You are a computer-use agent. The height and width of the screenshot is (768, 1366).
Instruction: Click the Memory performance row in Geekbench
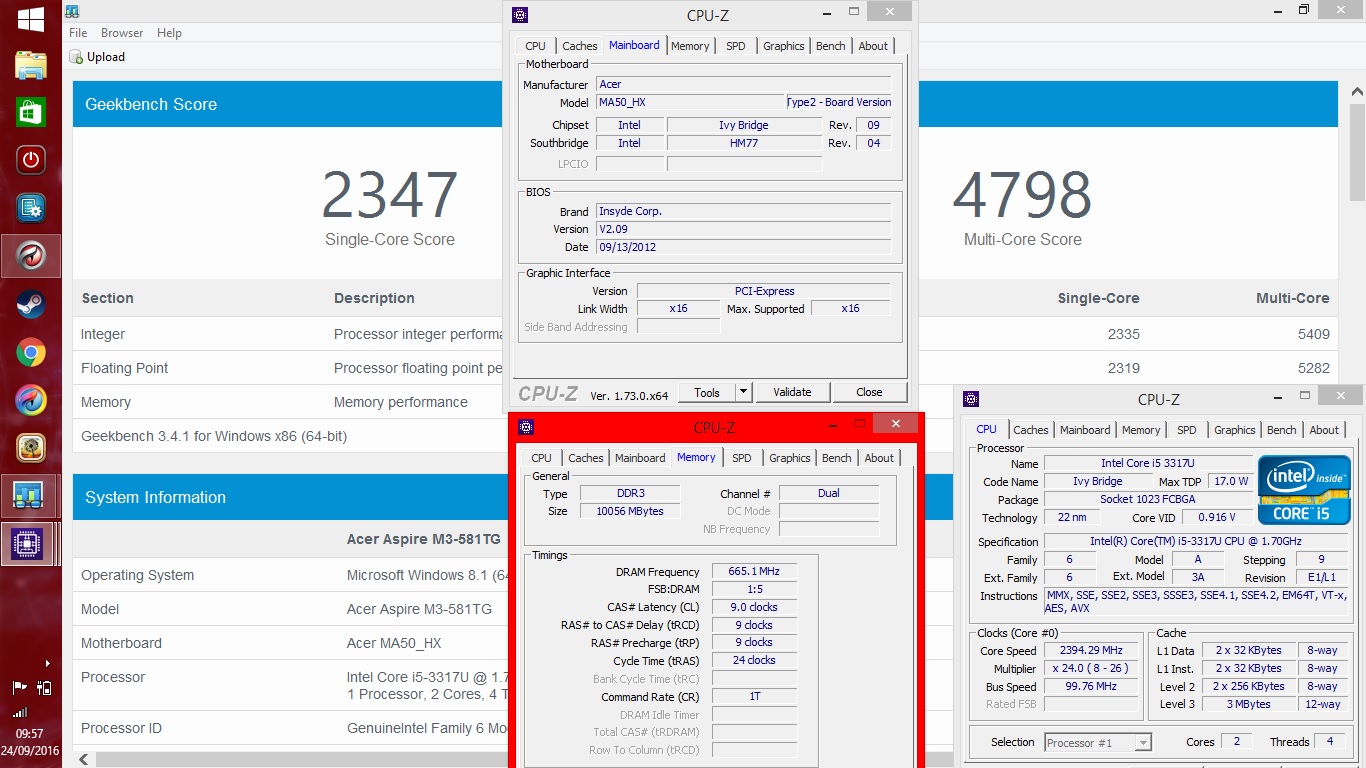tap(705, 402)
